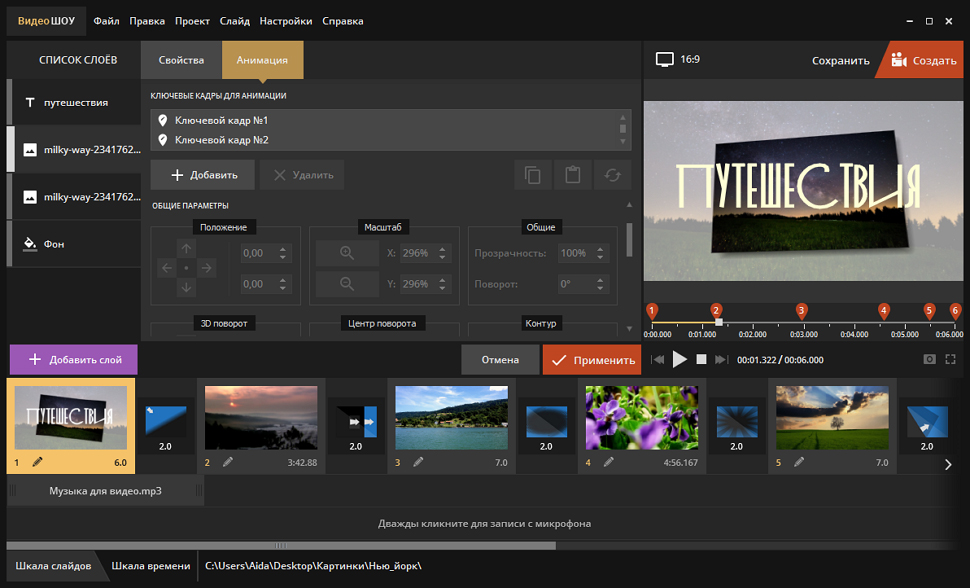Move position left with the left arrow
Screen dimensions: 970x588
tap(167, 268)
